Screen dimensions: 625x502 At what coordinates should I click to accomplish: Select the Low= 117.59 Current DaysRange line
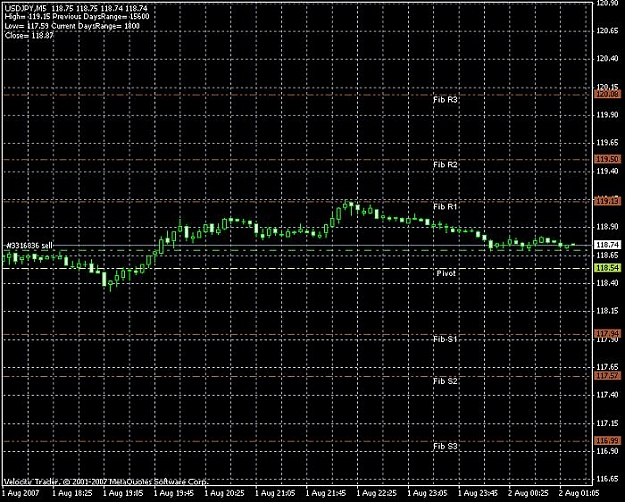(x=72, y=26)
